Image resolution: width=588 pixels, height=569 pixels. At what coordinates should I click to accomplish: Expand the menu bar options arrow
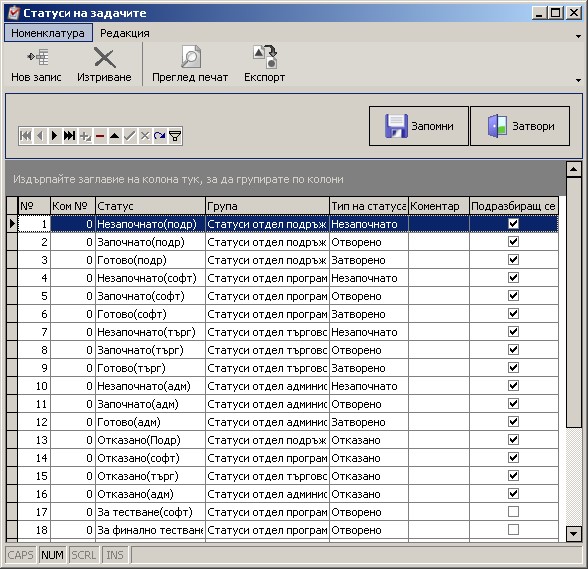(x=579, y=36)
